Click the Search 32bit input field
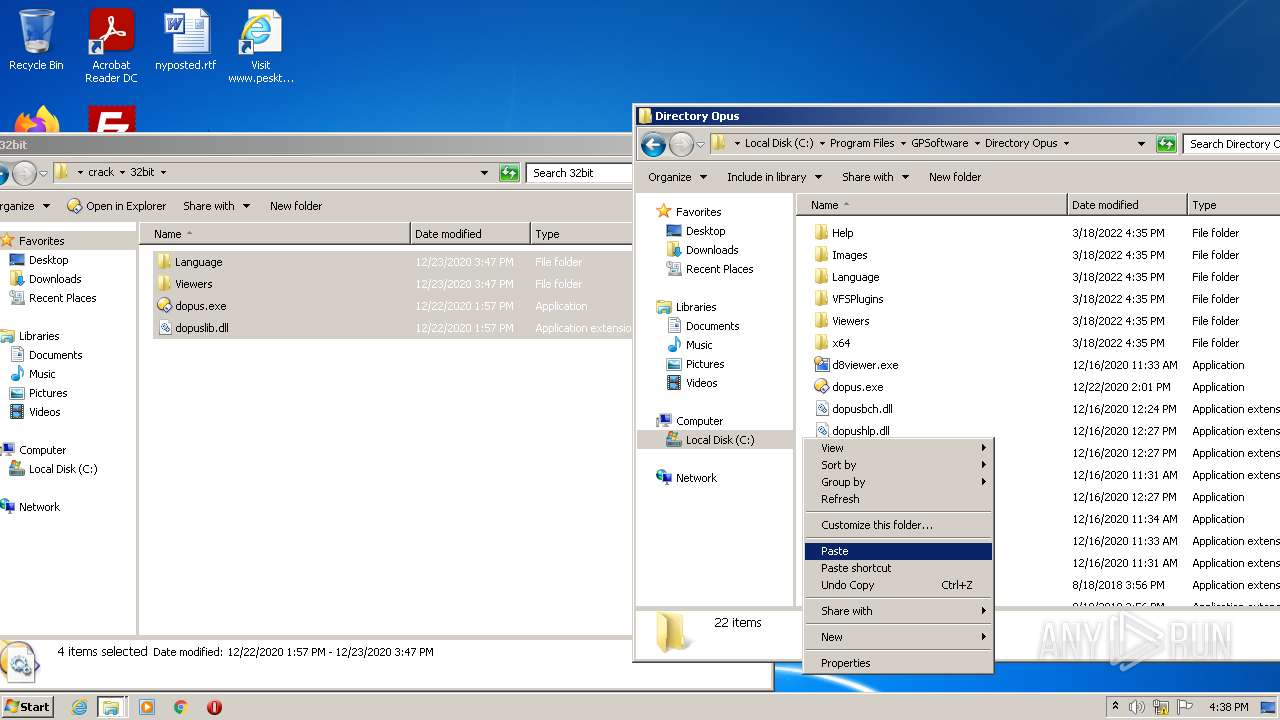The height and width of the screenshot is (720, 1280). 578,173
